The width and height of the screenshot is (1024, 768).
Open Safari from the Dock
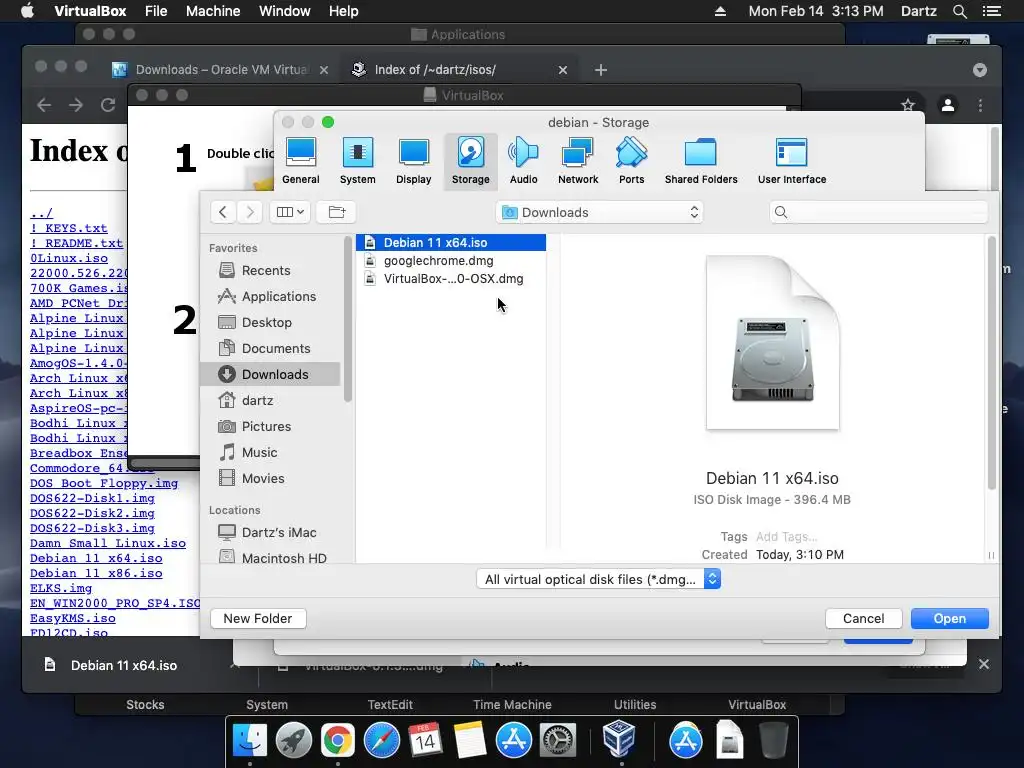pyautogui.click(x=381, y=740)
